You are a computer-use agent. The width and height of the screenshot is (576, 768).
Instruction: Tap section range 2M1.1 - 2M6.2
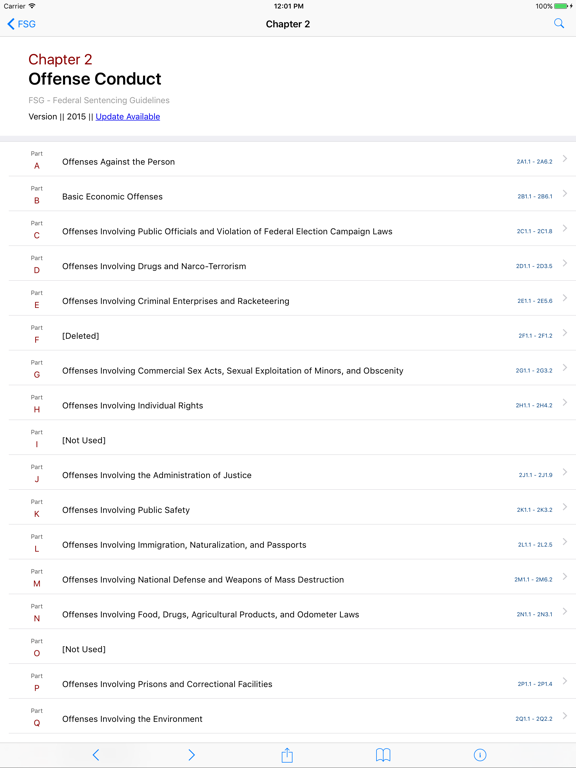[533, 579]
